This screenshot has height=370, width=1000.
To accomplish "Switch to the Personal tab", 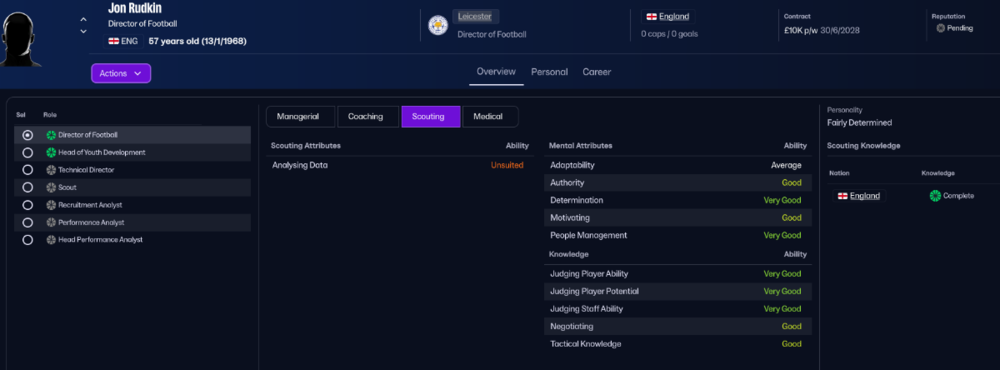I will pos(549,72).
